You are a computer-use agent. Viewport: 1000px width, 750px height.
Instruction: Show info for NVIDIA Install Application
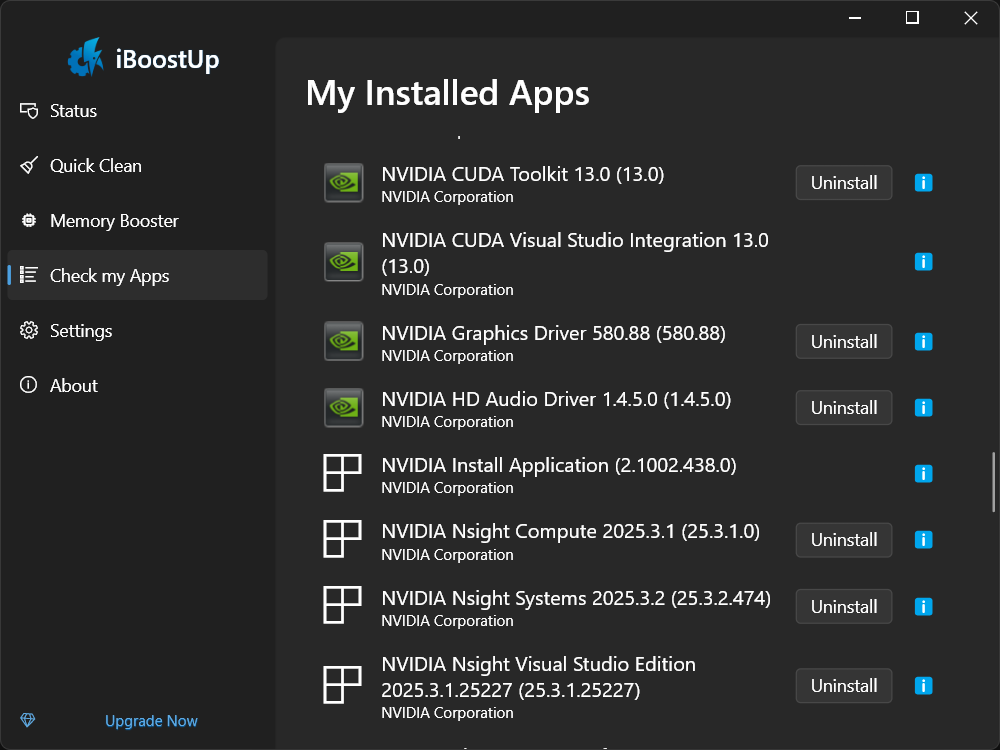[923, 474]
